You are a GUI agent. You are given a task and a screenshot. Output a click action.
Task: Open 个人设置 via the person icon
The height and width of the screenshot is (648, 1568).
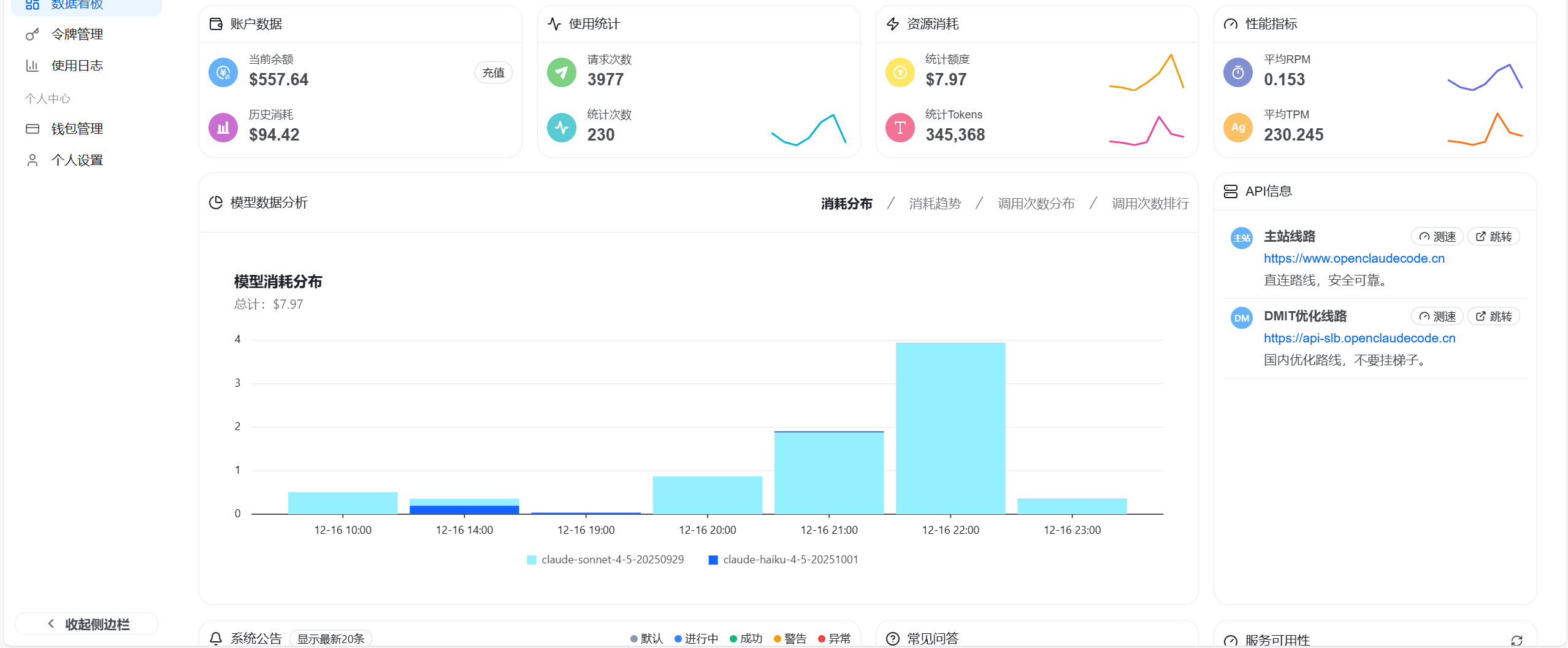point(33,159)
